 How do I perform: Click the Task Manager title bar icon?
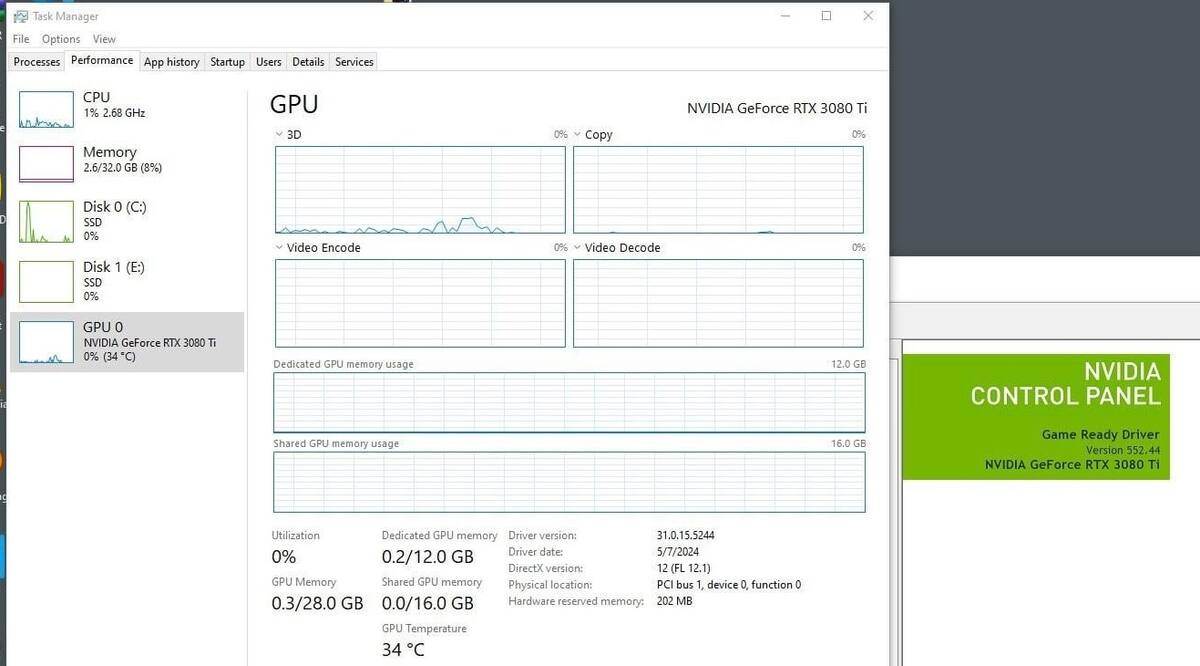[x=19, y=16]
